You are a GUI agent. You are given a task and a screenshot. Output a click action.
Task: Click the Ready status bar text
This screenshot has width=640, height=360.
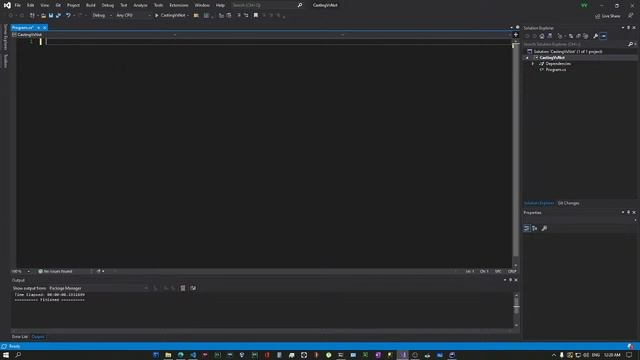coord(14,347)
